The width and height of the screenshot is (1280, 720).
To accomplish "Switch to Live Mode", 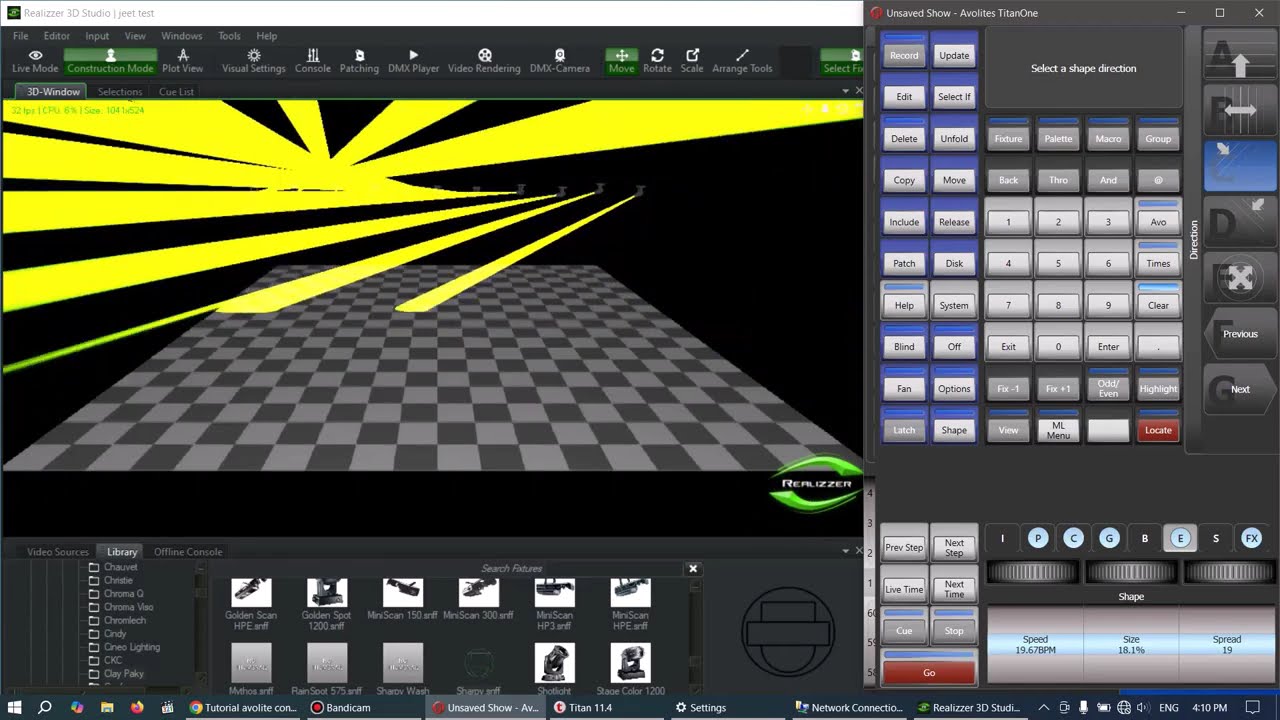I will (35, 61).
